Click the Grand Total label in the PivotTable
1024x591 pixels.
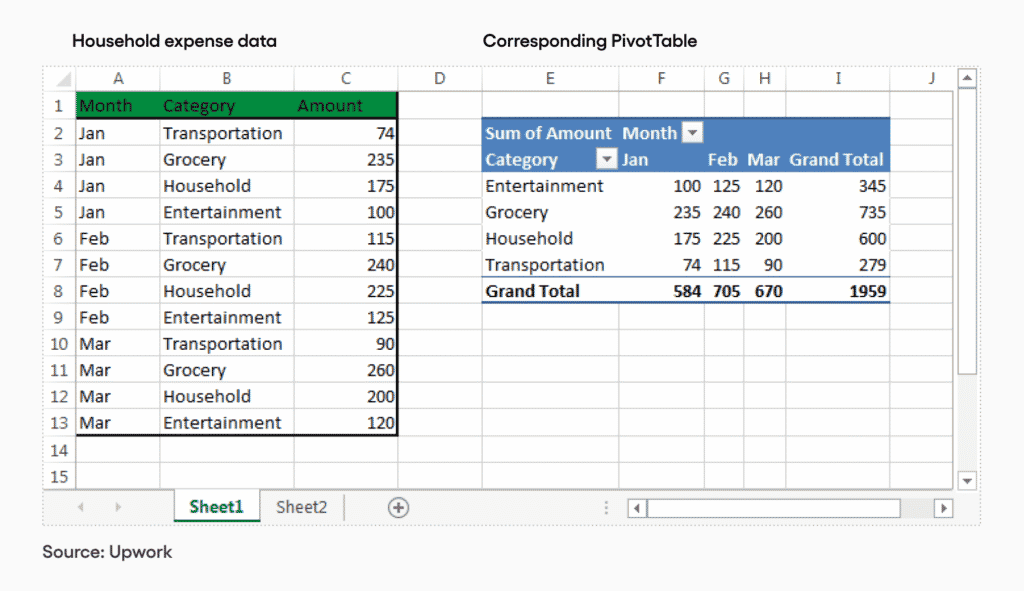531,291
